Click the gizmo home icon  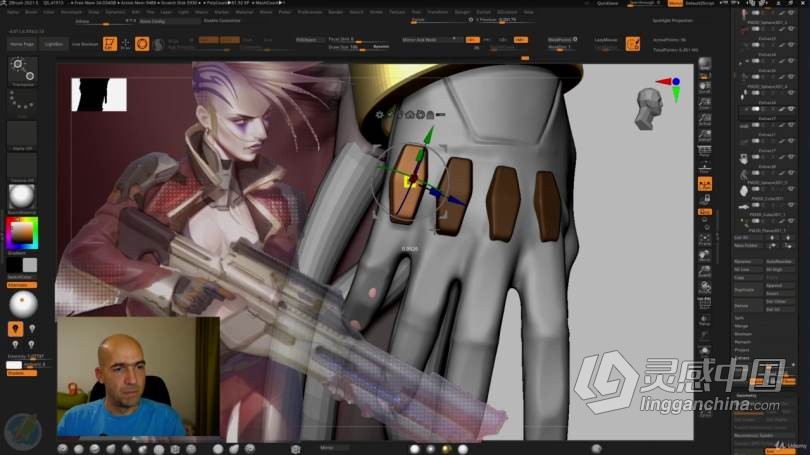[x=410, y=115]
